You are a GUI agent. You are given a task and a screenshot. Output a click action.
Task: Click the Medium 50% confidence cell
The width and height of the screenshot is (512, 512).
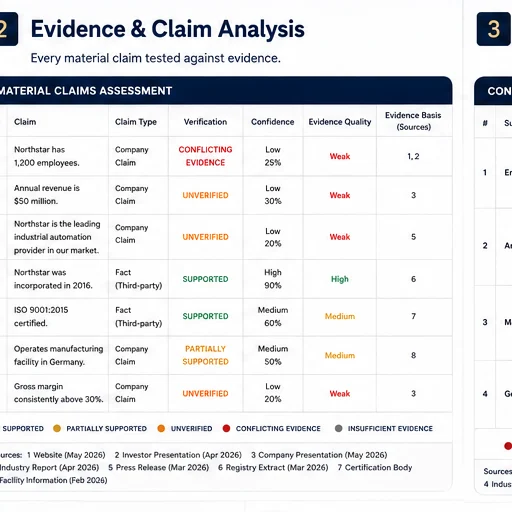pos(273,355)
